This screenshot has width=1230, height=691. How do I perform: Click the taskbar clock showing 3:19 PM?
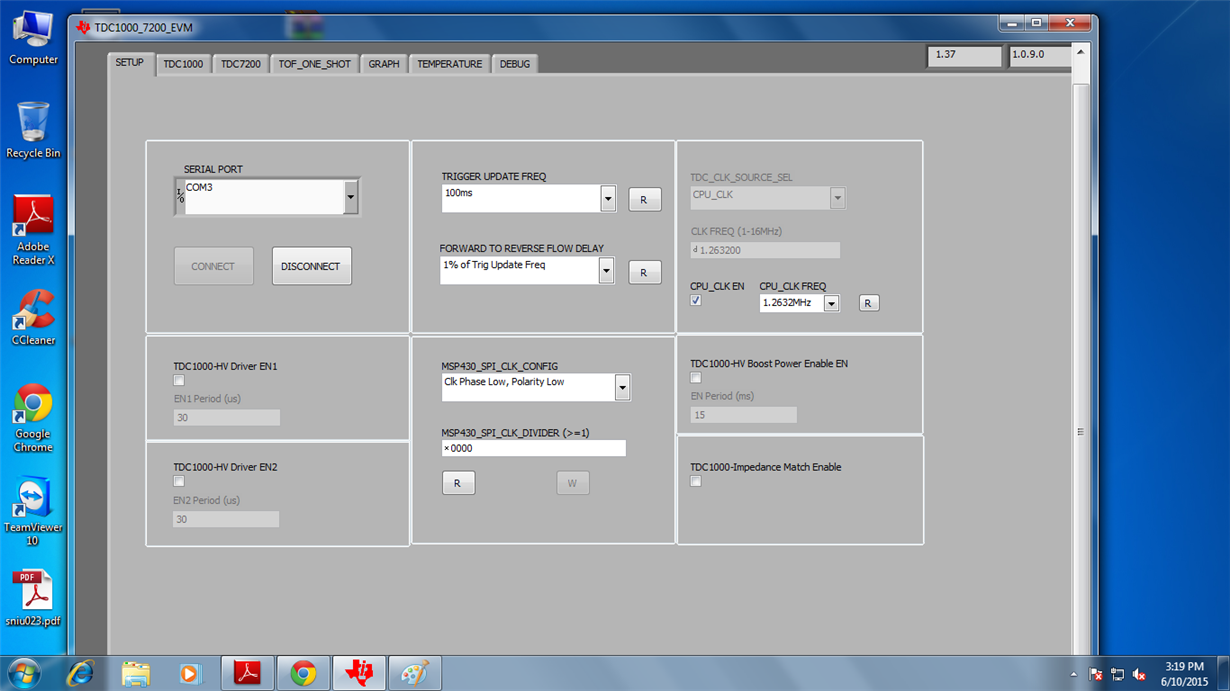pyautogui.click(x=1184, y=674)
